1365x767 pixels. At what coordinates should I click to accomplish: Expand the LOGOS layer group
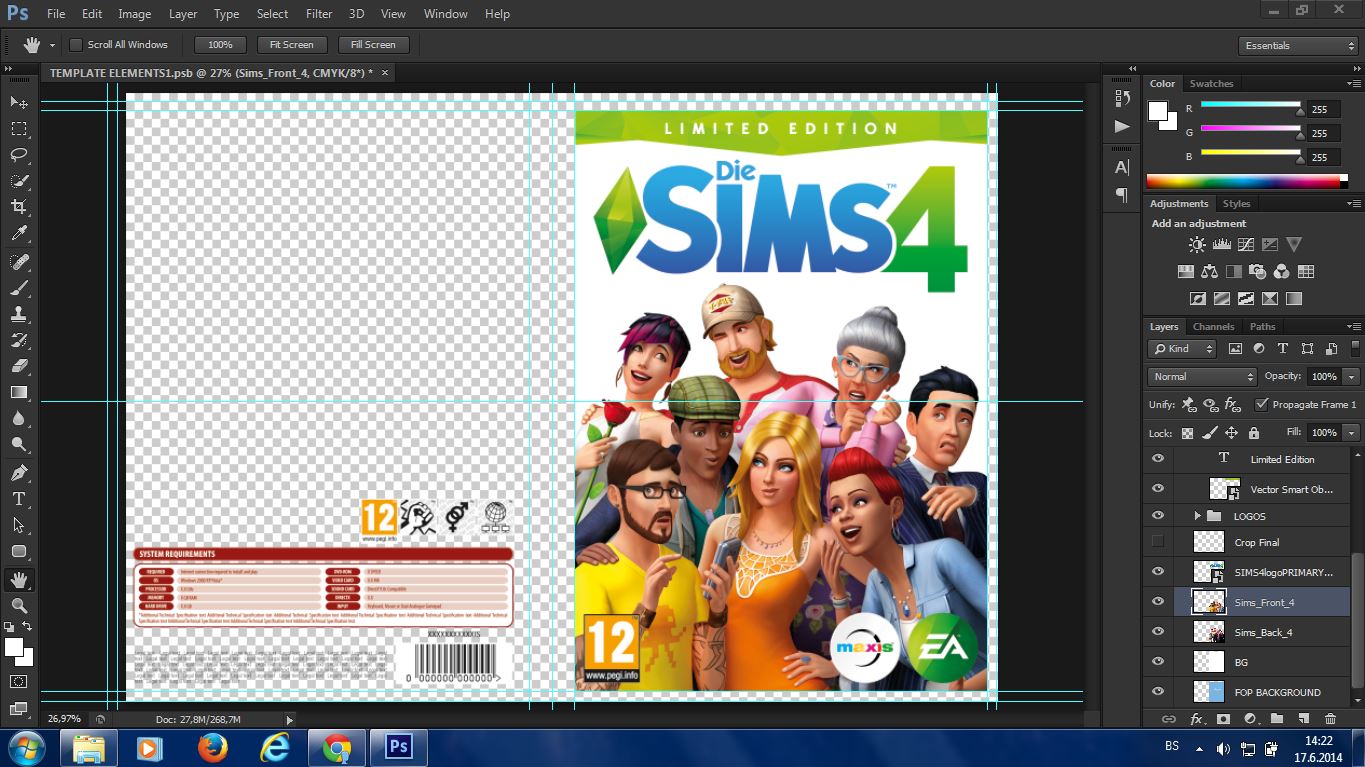[1197, 516]
